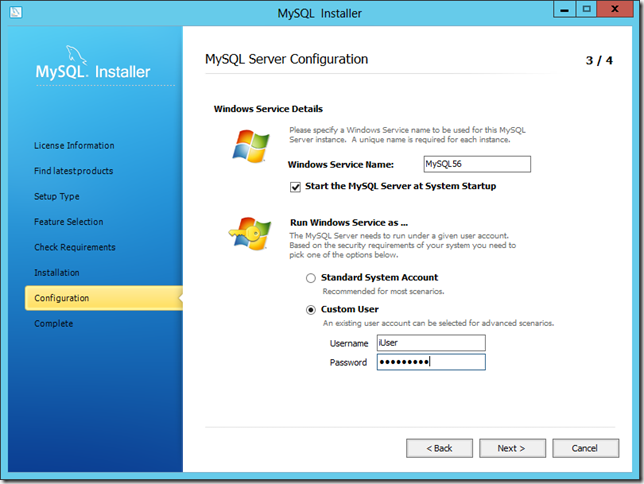The image size is (644, 484).
Task: Click the Back button
Action: 439,448
